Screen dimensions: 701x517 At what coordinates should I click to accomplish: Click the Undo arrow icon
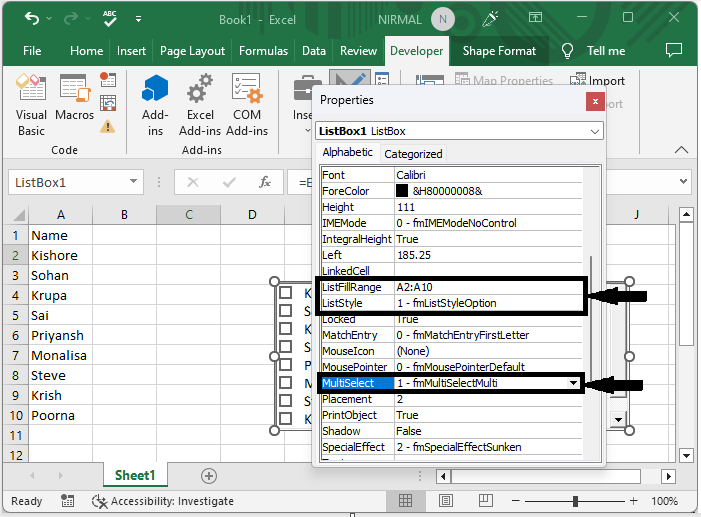pyautogui.click(x=32, y=18)
